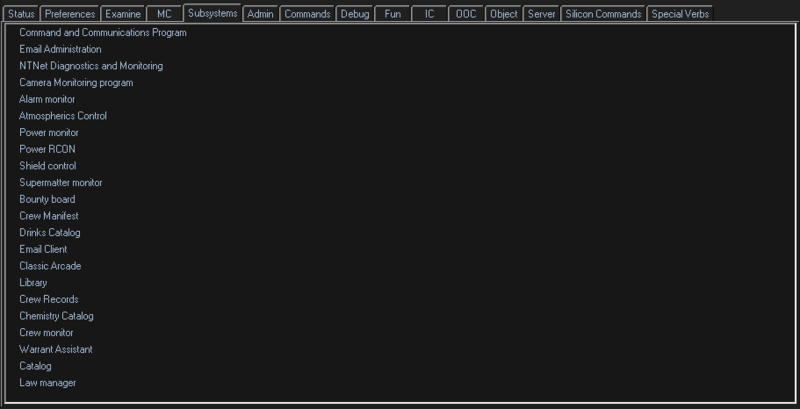The image size is (800, 409).
Task: Open the Drinks Catalog
Action: click(x=49, y=233)
